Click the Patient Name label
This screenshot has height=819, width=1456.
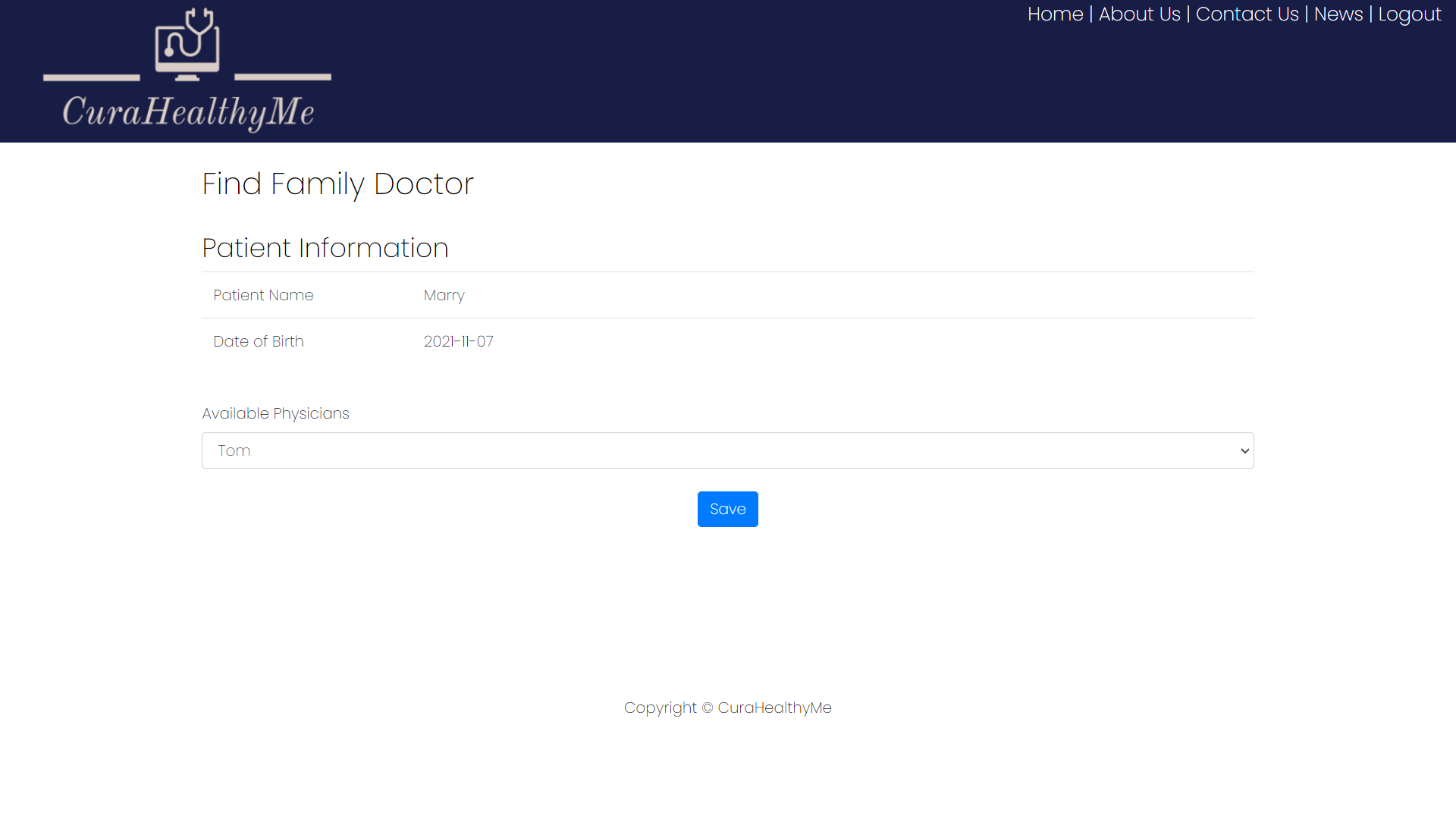tap(263, 296)
